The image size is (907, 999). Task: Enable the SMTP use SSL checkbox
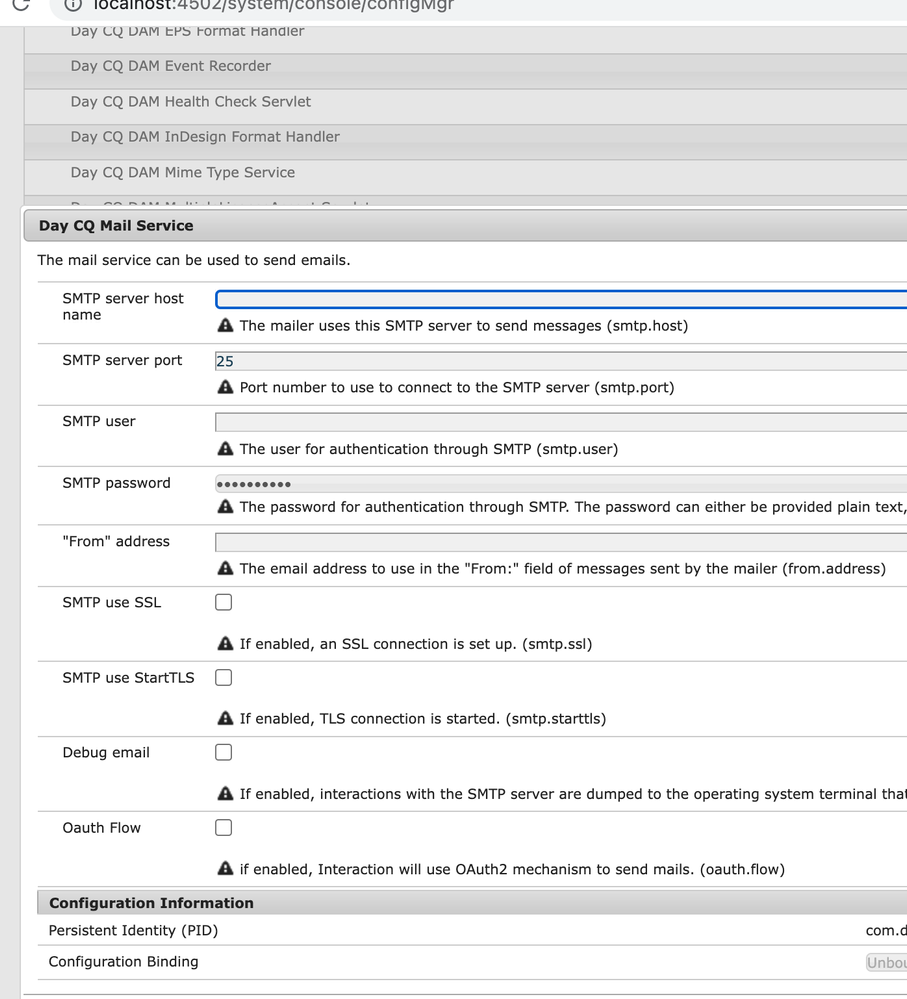(x=223, y=601)
